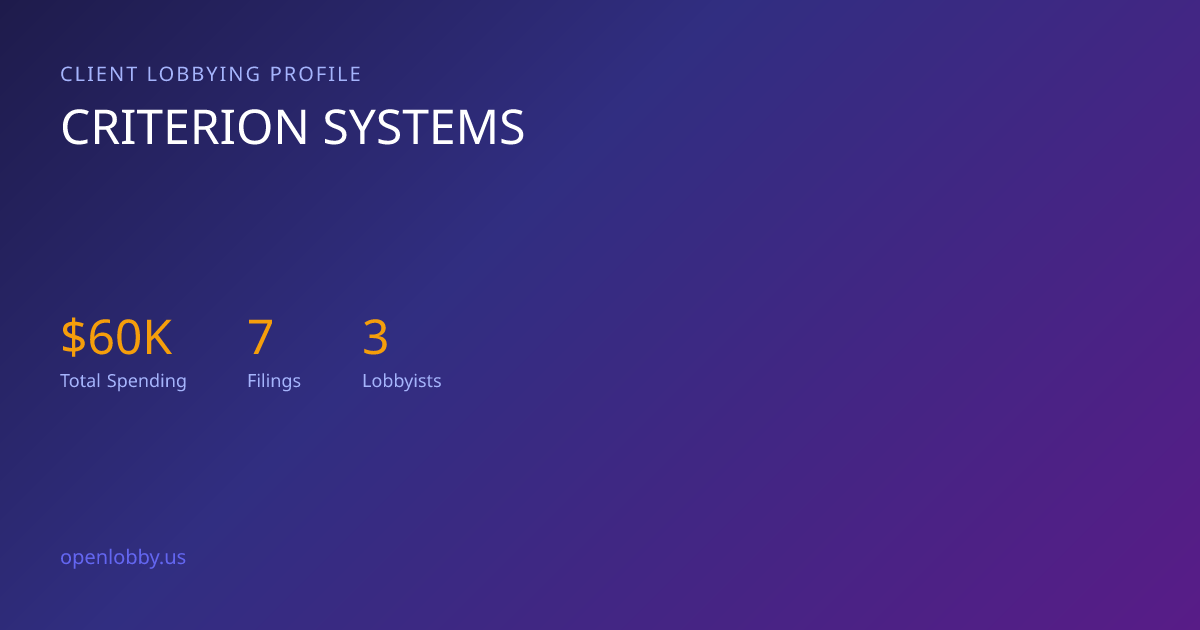Click the filings count 7

[x=260, y=338]
